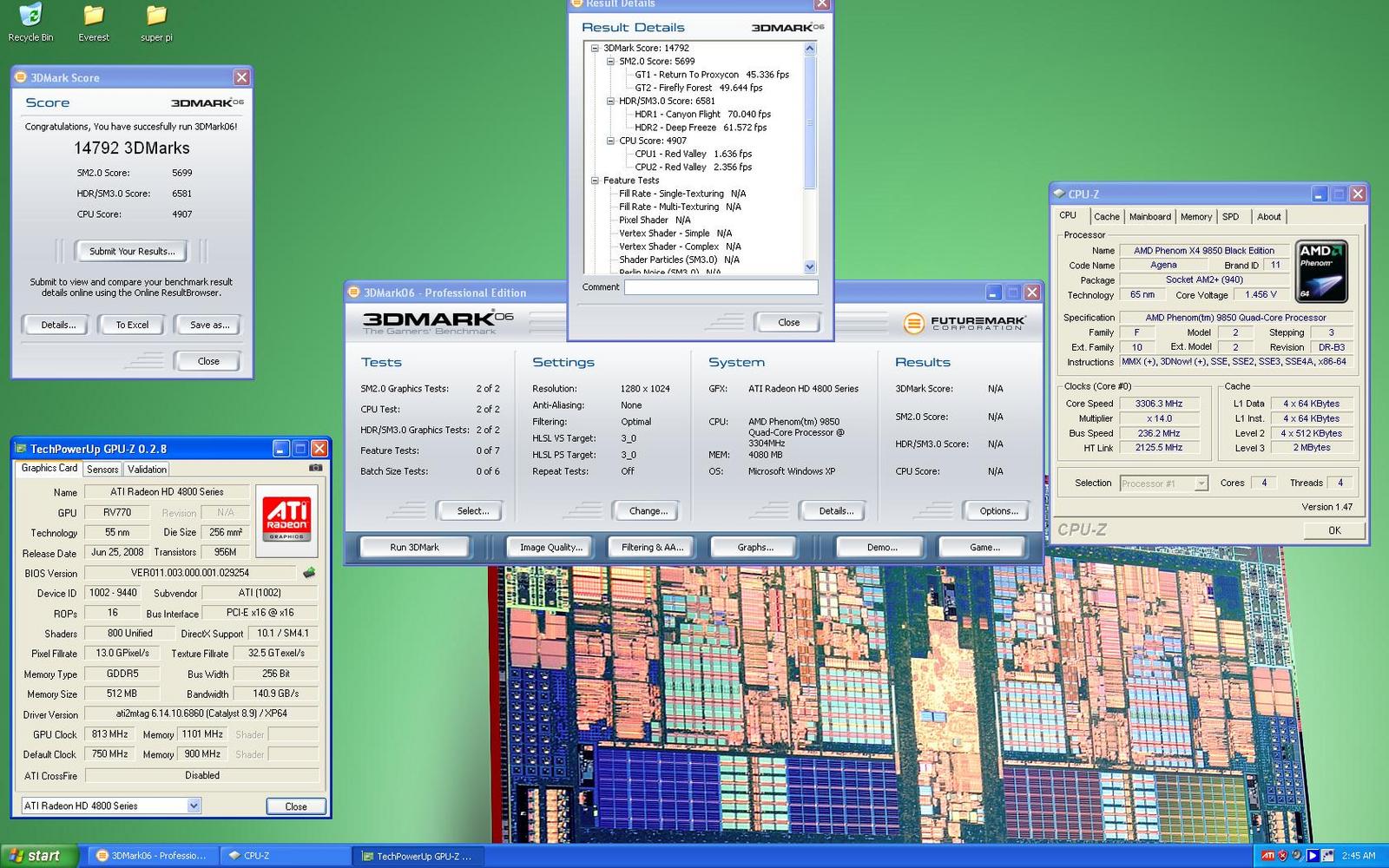The height and width of the screenshot is (868, 1389).
Task: Click Close button in GPU-Z window
Action: (x=296, y=806)
